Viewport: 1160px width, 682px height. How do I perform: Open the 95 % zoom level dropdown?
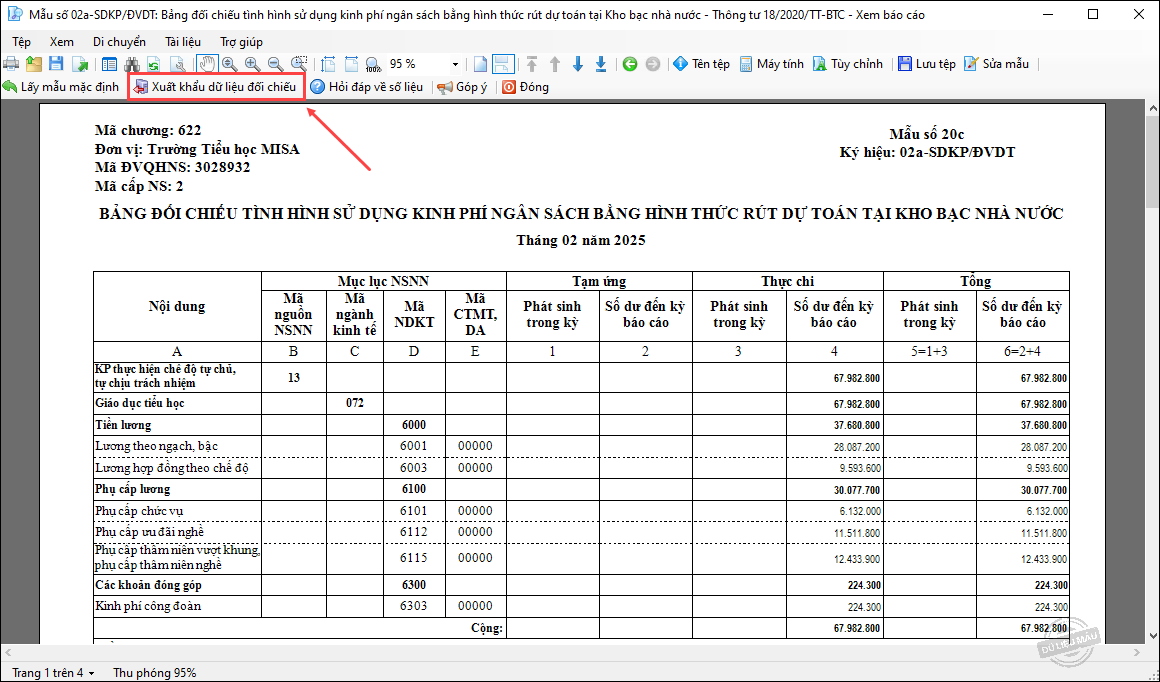455,64
